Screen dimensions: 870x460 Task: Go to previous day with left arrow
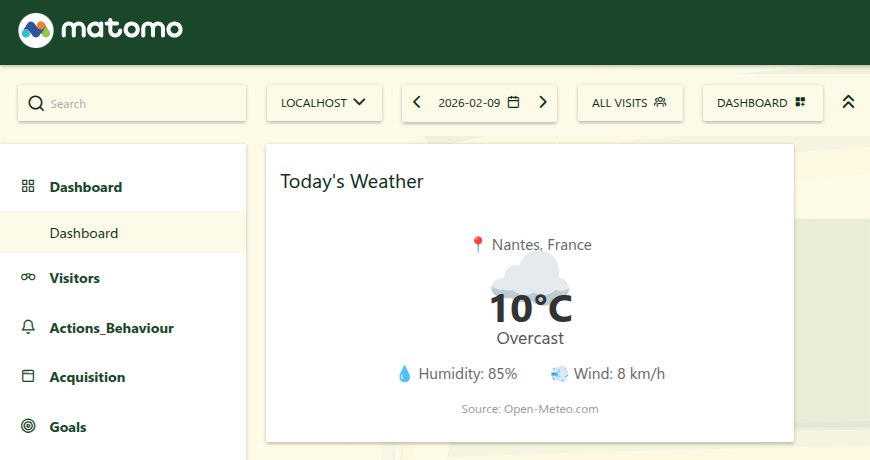pos(417,102)
